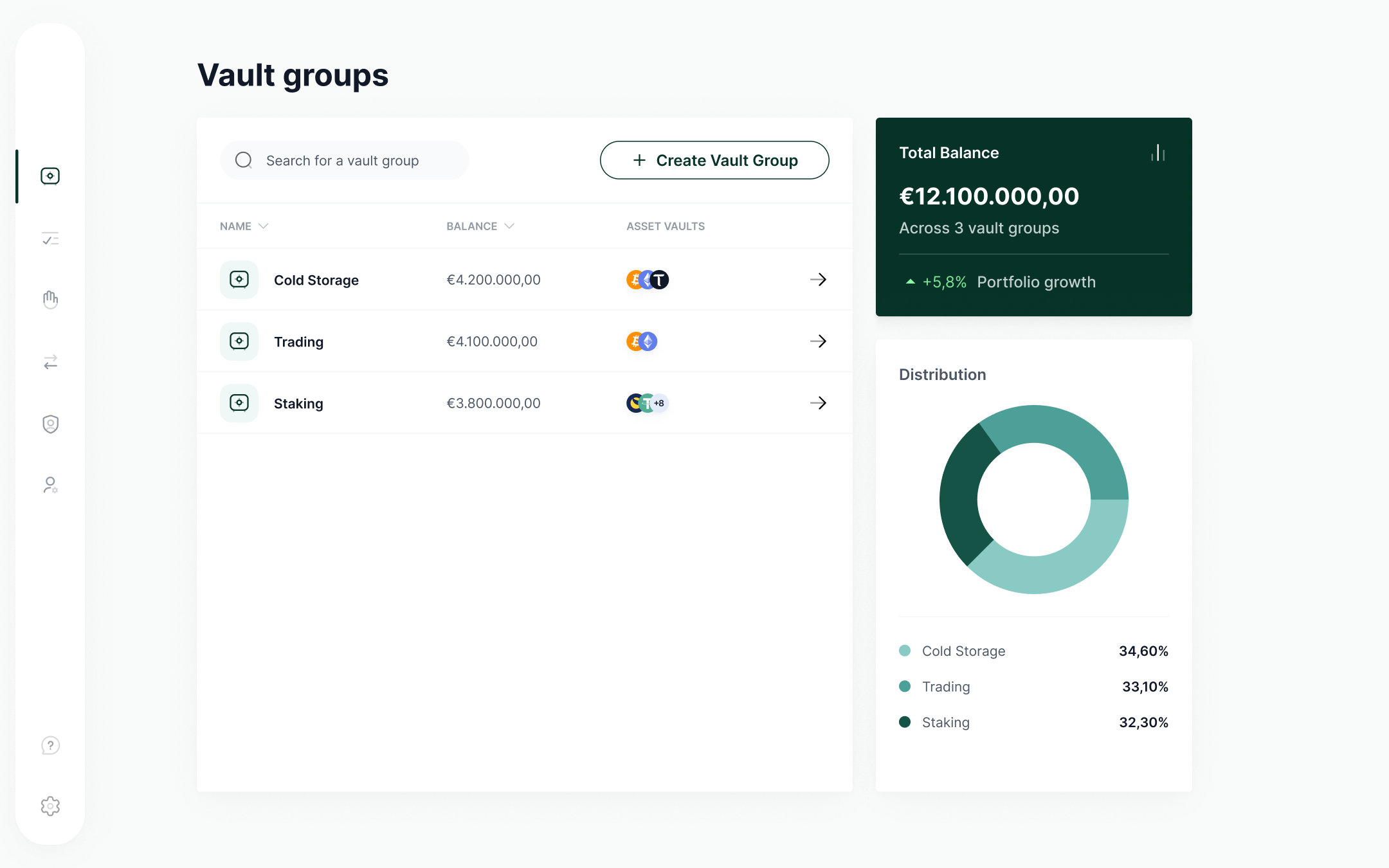Open the help question mark icon

click(x=50, y=745)
